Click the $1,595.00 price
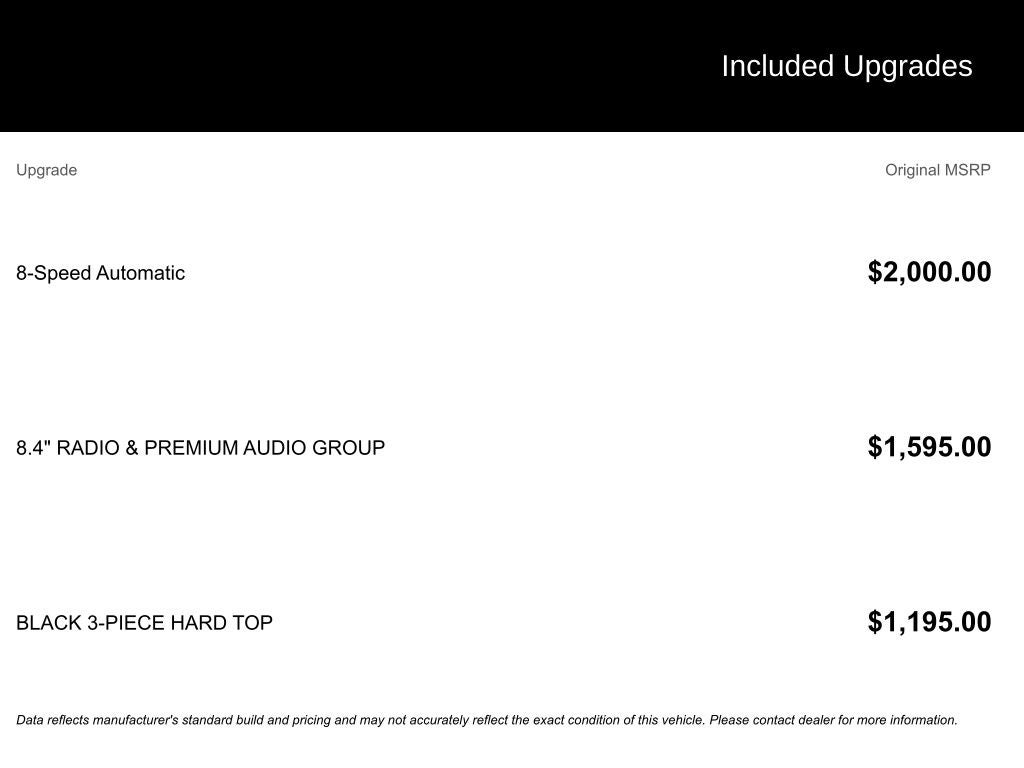The image size is (1024, 768). (929, 447)
